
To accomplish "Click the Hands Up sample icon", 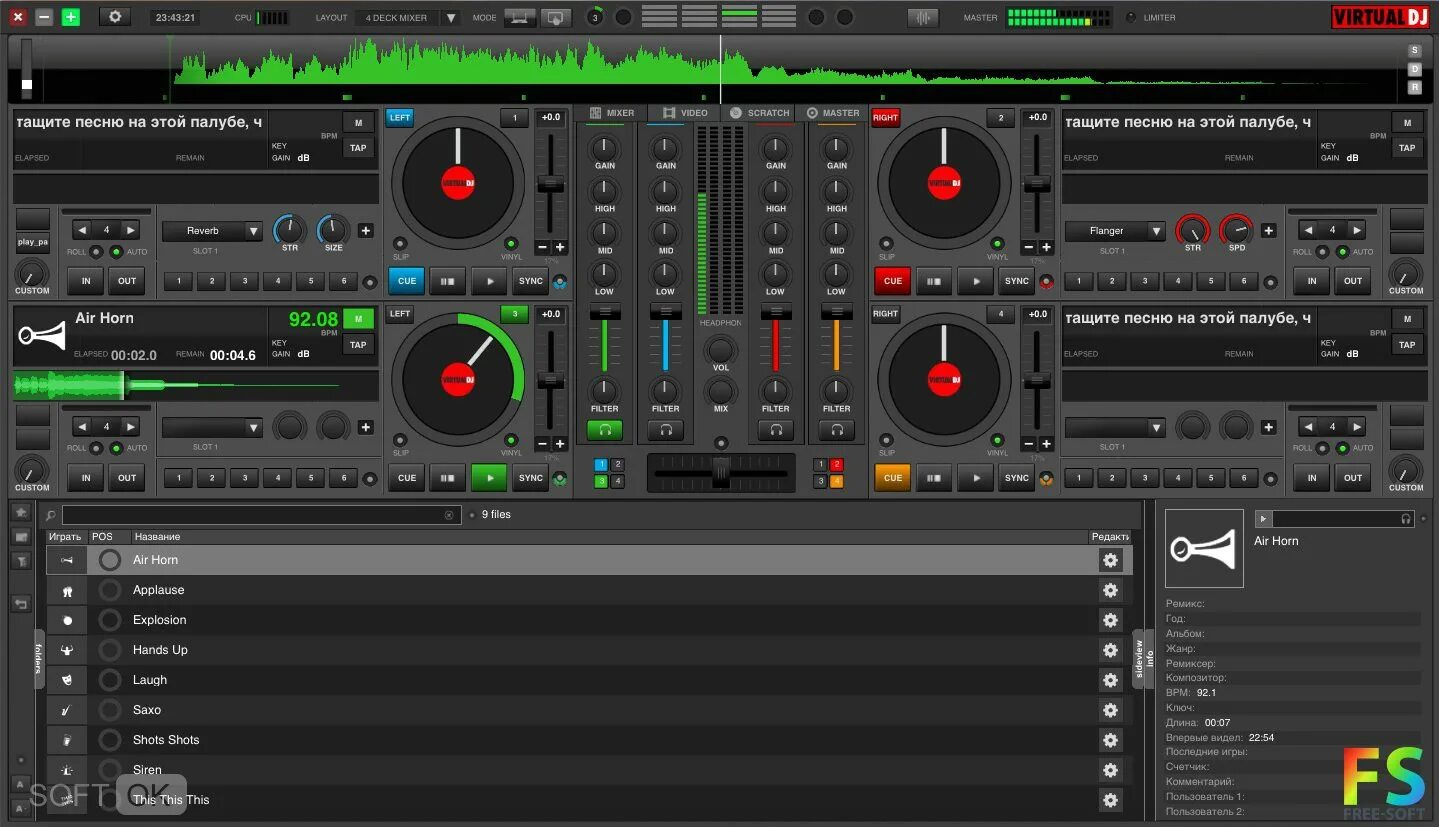I will coord(67,650).
